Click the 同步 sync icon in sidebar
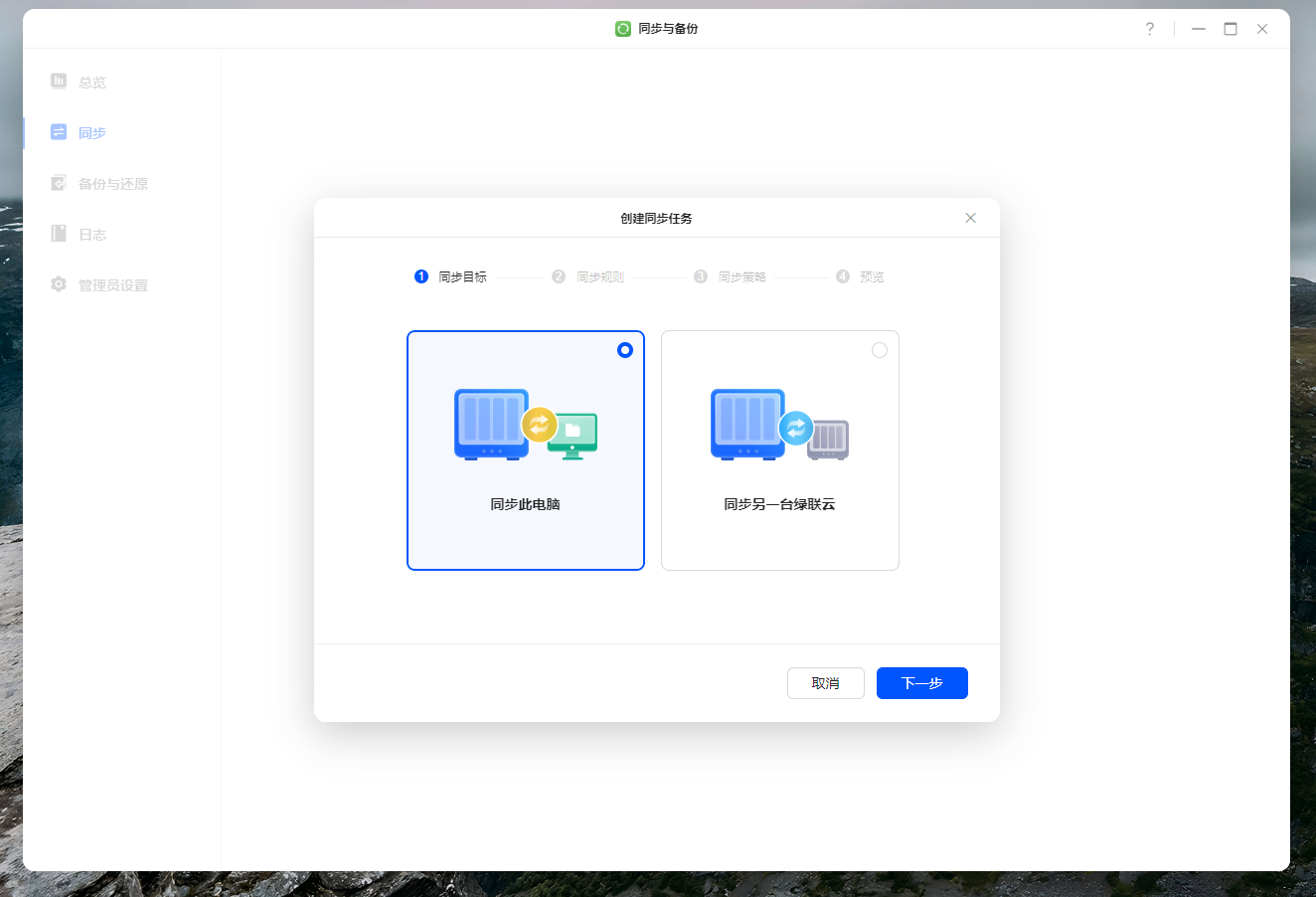Viewport: 1316px width, 897px height. pos(59,131)
